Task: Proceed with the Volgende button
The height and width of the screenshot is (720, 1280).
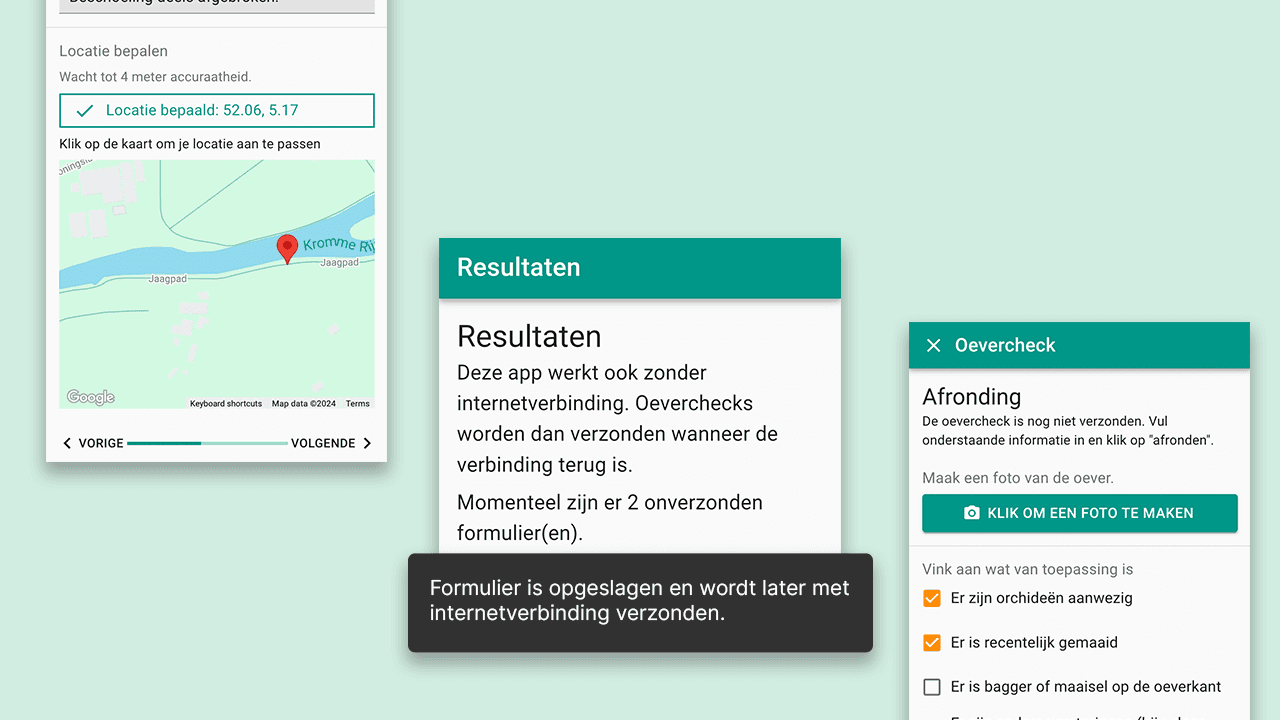Action: pyautogui.click(x=330, y=443)
